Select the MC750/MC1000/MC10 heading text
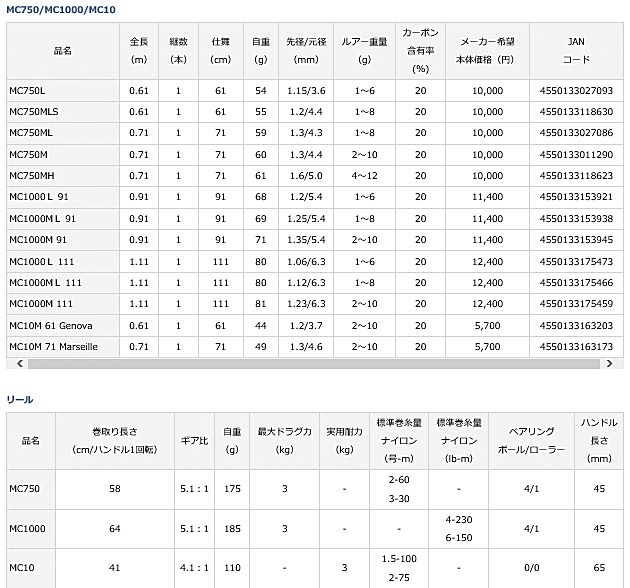 click(61, 10)
